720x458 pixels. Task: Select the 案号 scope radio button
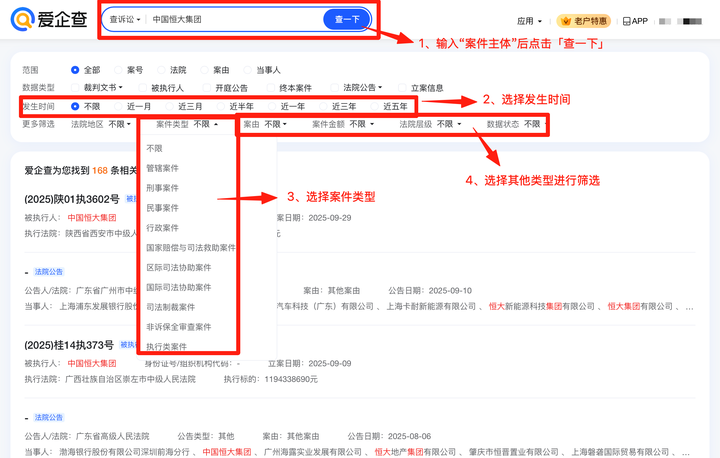[119, 70]
